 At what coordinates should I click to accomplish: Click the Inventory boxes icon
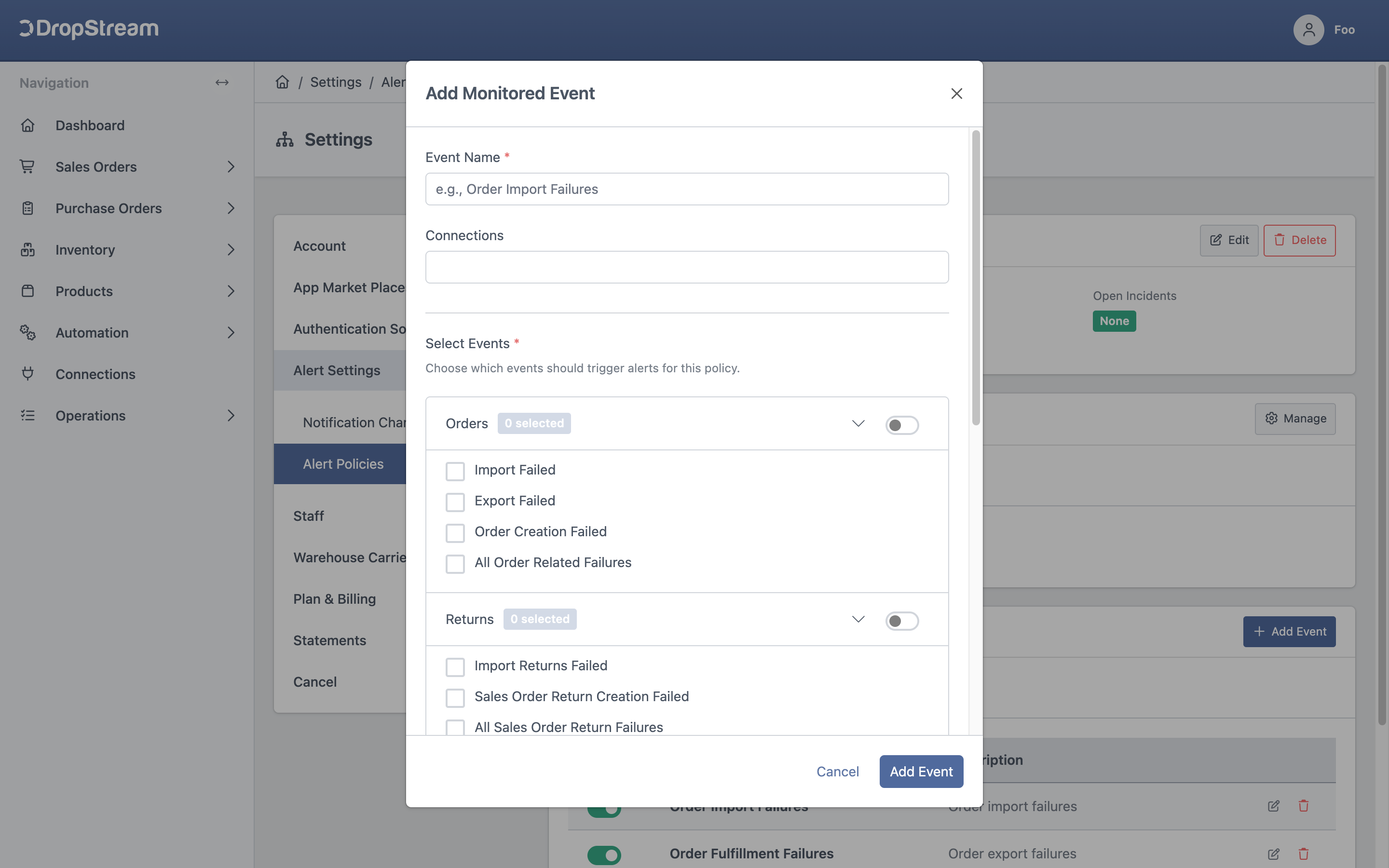pyautogui.click(x=27, y=250)
